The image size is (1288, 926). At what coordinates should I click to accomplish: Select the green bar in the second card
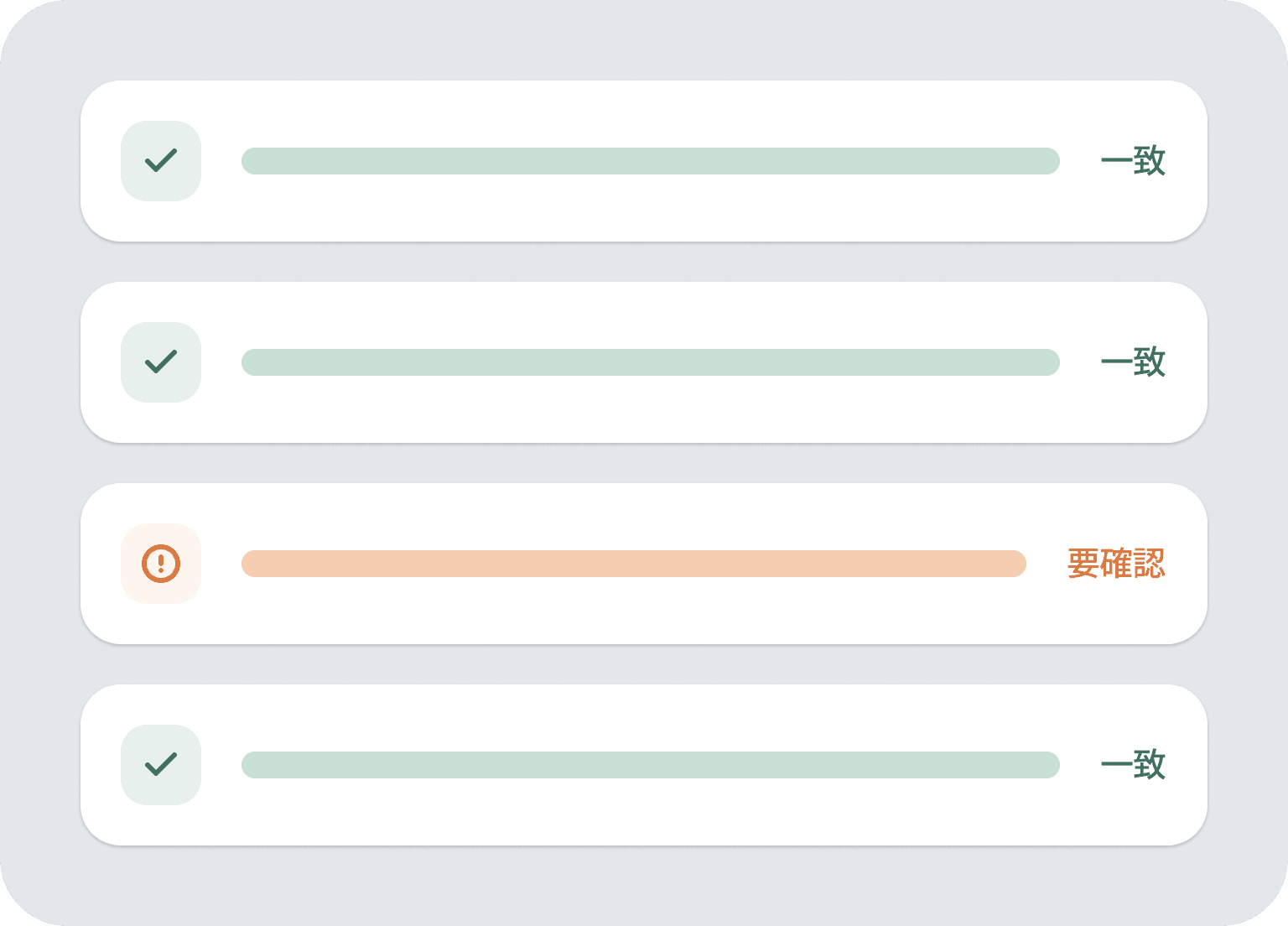pos(650,362)
